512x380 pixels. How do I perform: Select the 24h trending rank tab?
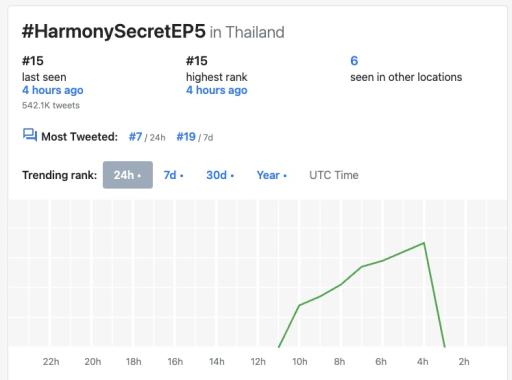point(128,175)
